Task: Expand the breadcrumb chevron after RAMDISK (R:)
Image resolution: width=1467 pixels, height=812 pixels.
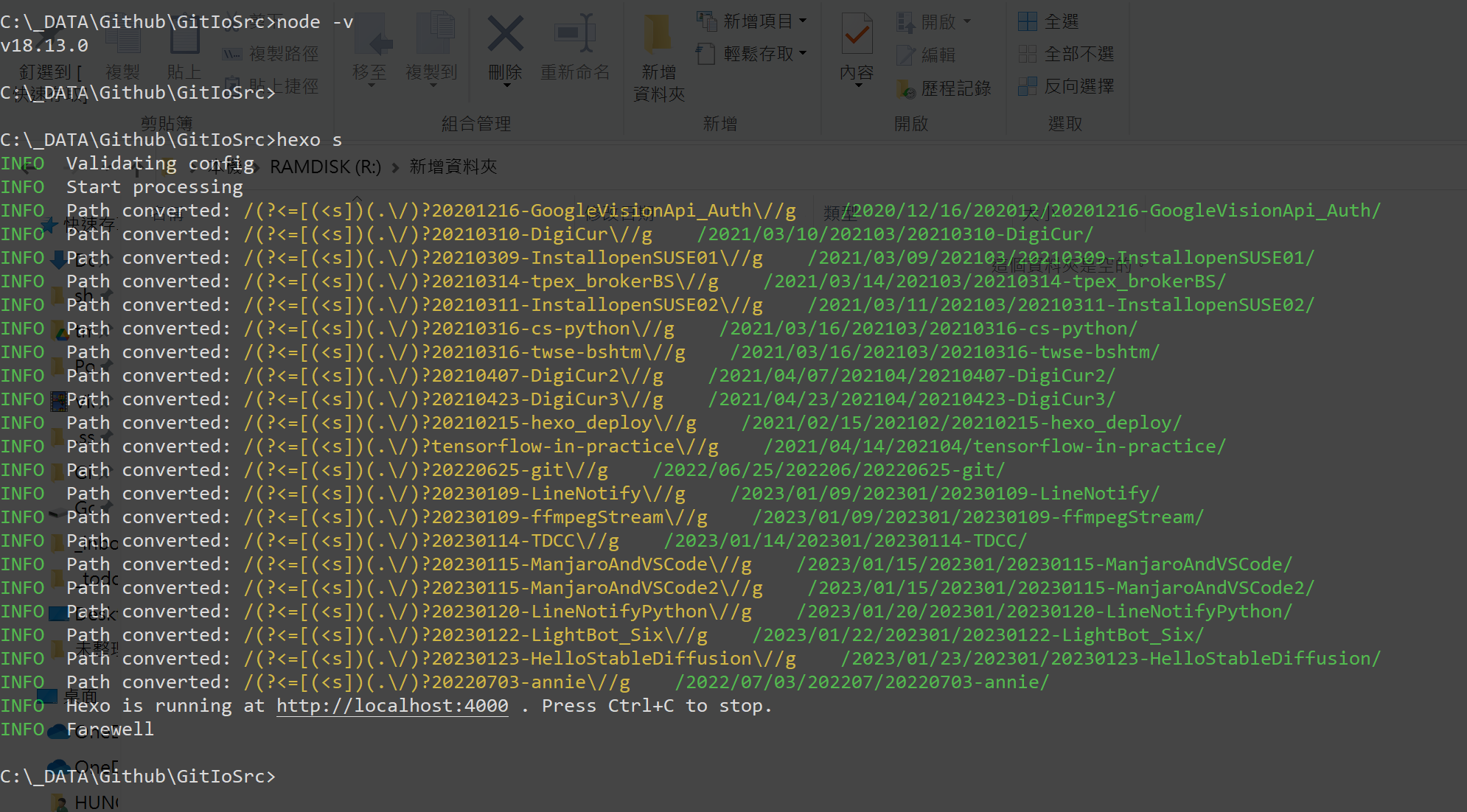Action: pos(395,167)
